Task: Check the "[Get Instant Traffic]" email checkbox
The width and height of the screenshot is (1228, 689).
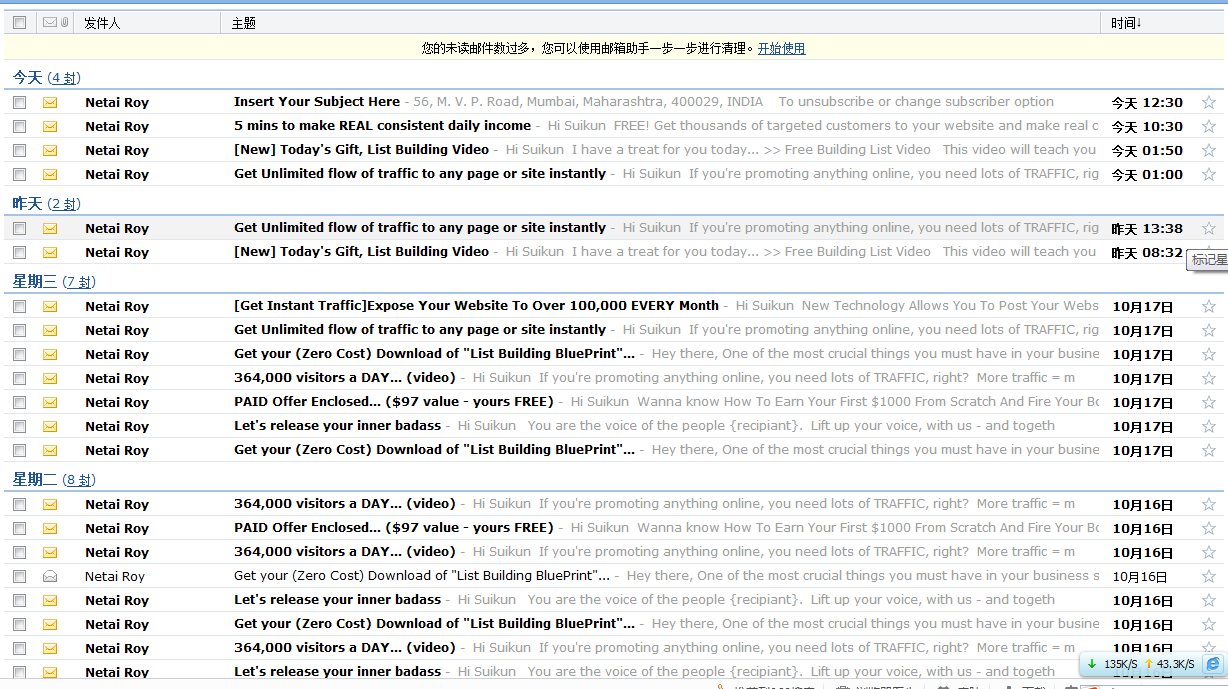Action: pos(20,306)
